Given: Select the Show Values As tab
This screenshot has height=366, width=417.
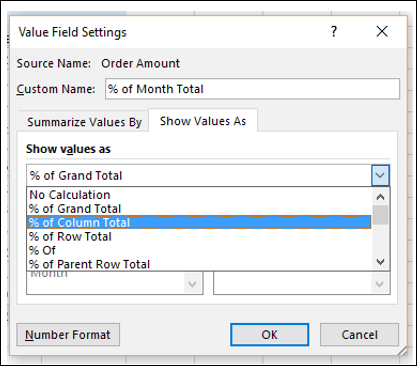Looking at the screenshot, I should [203, 121].
